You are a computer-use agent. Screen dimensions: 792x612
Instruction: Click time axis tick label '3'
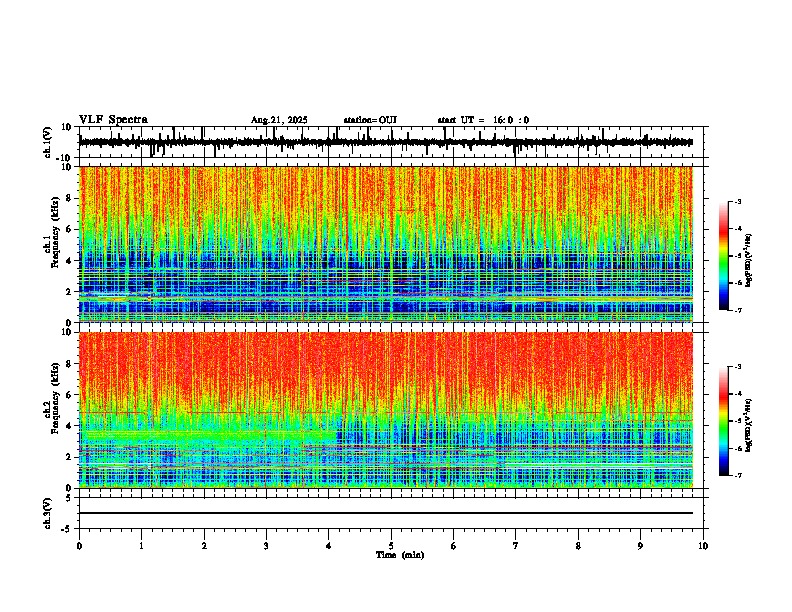point(266,546)
